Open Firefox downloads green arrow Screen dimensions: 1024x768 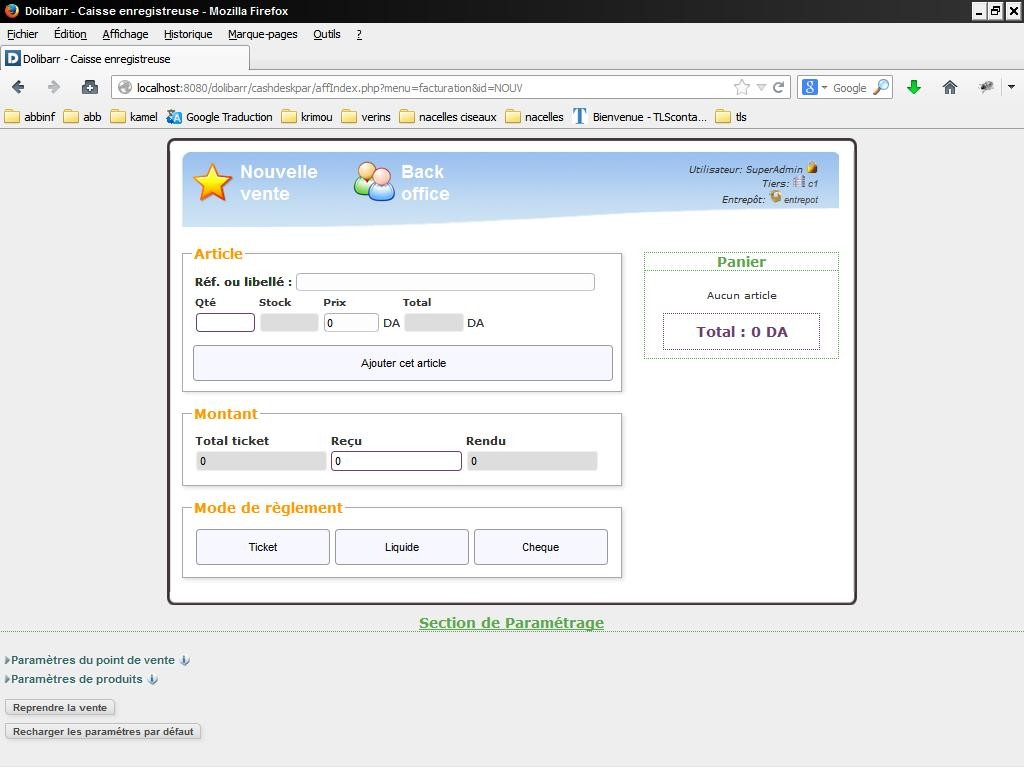(x=913, y=87)
